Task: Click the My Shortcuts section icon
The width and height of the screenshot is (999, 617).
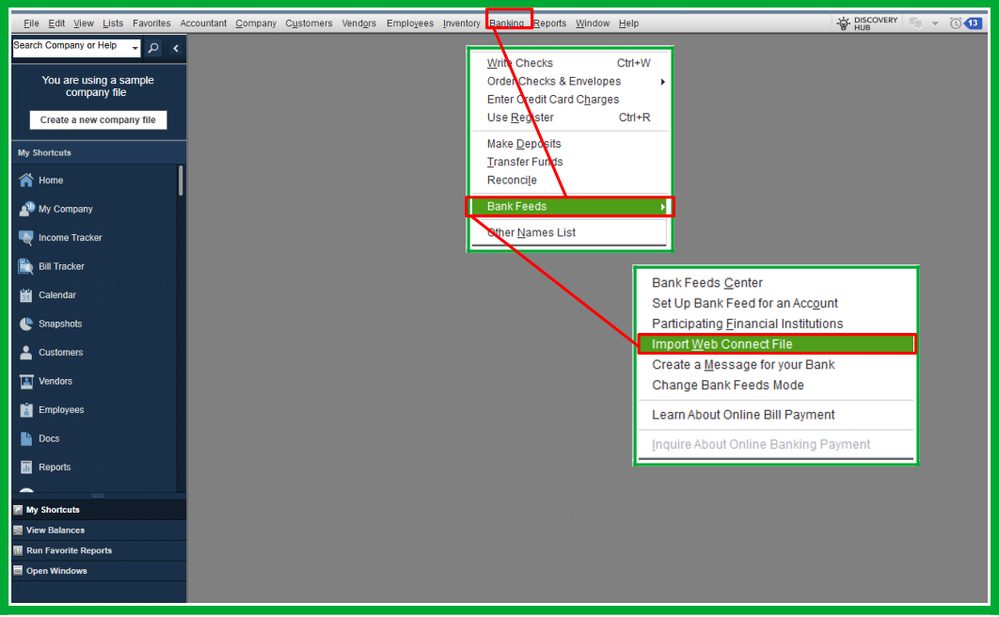Action: click(18, 510)
